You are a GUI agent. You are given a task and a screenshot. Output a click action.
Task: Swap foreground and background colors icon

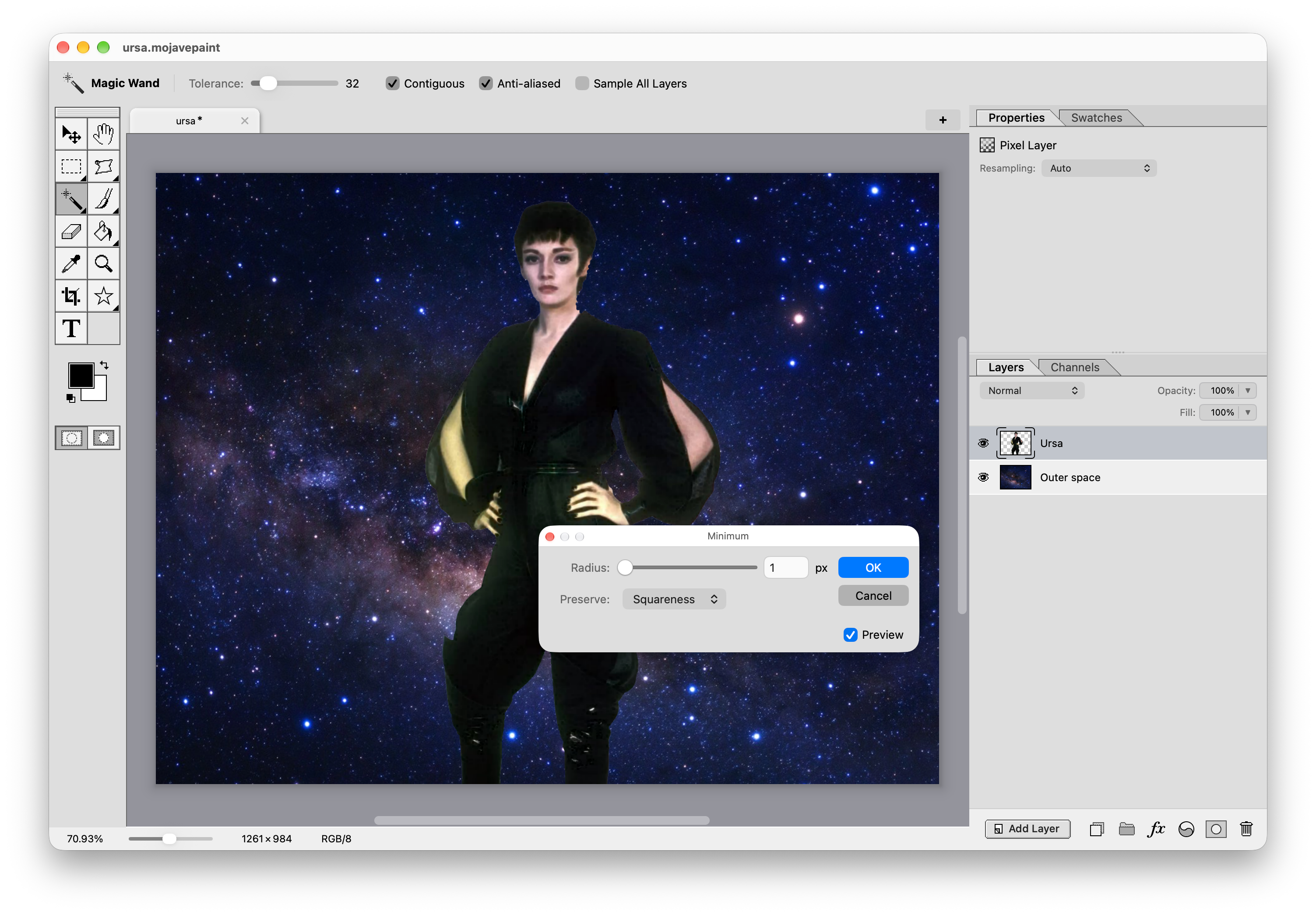(x=104, y=365)
